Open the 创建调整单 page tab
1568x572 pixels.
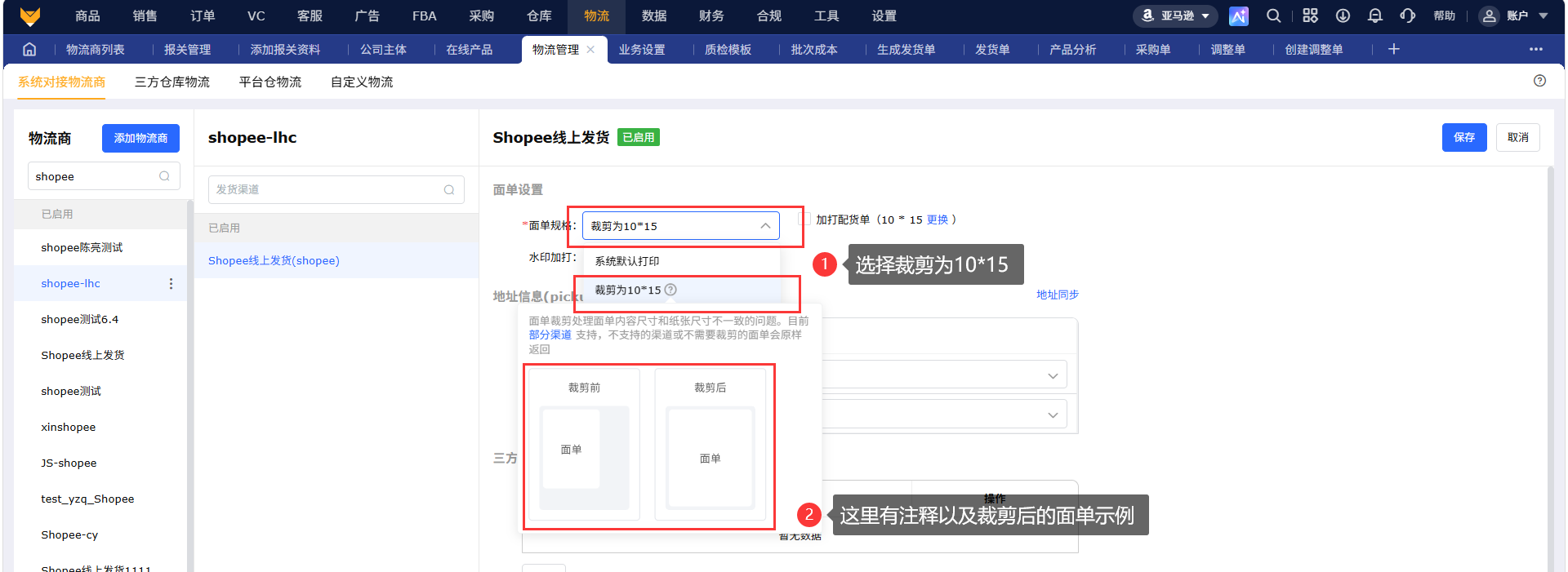click(x=1314, y=50)
